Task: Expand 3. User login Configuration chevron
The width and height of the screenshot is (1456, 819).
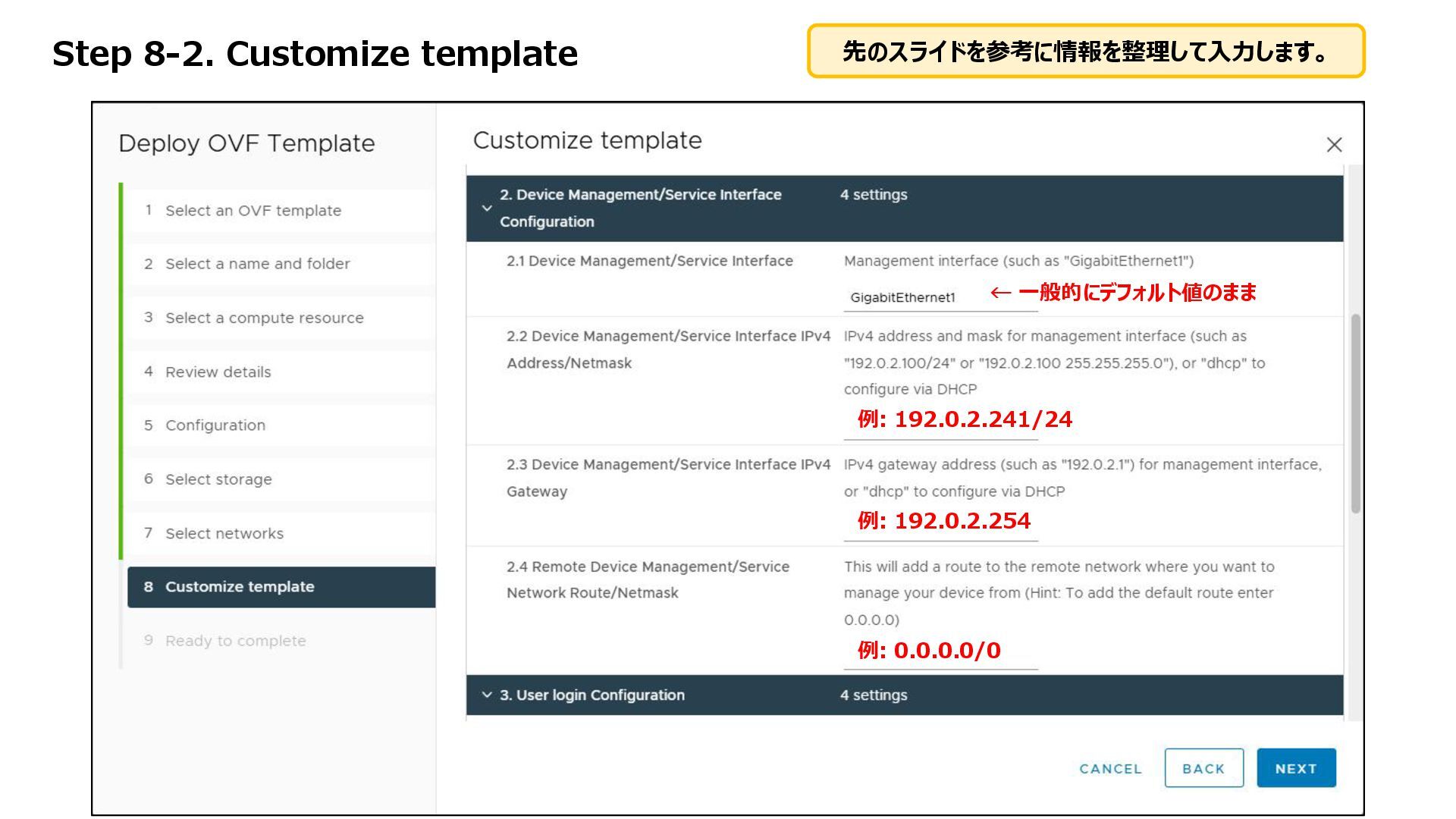Action: point(487,695)
